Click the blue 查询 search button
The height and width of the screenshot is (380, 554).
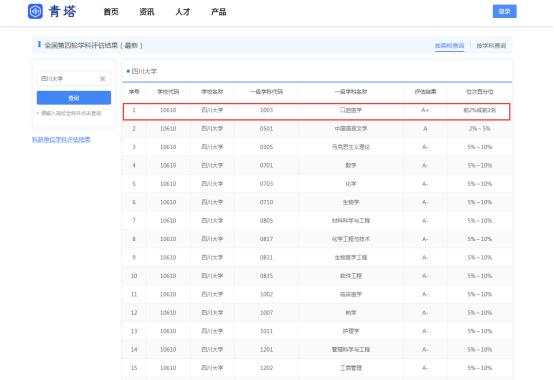(x=74, y=98)
